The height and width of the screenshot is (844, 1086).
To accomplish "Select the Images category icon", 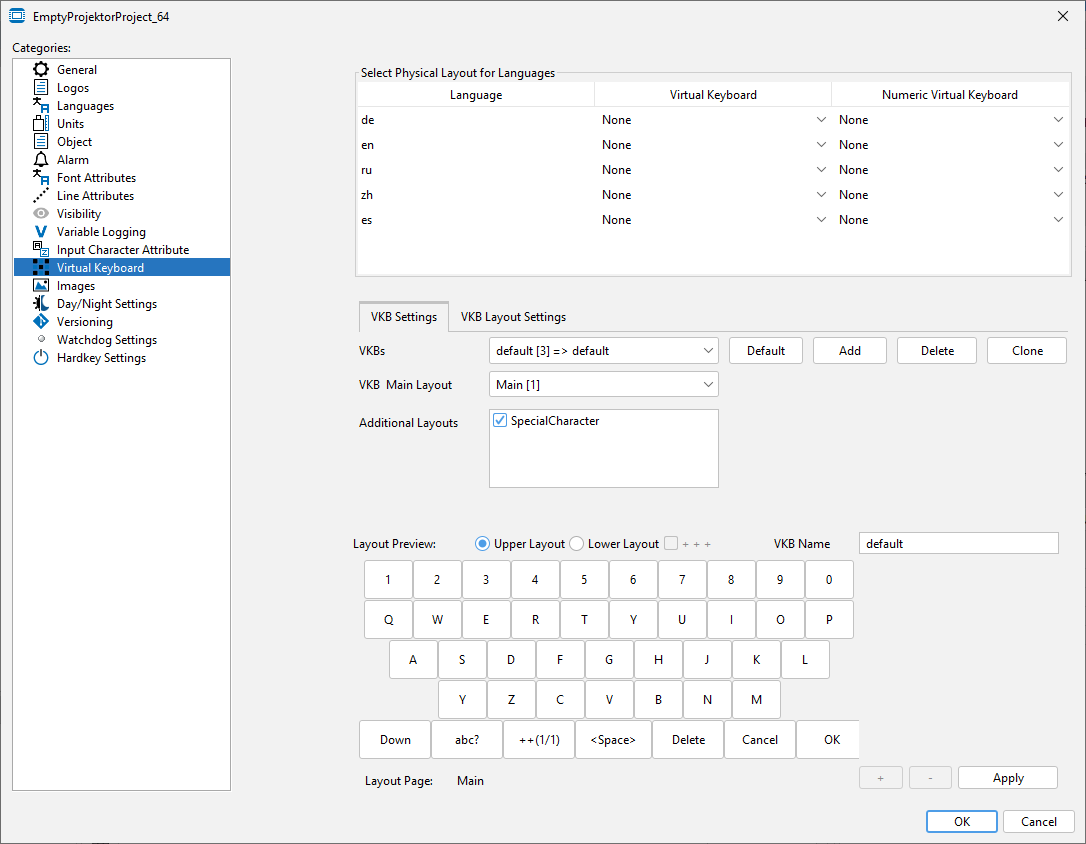I will [41, 286].
